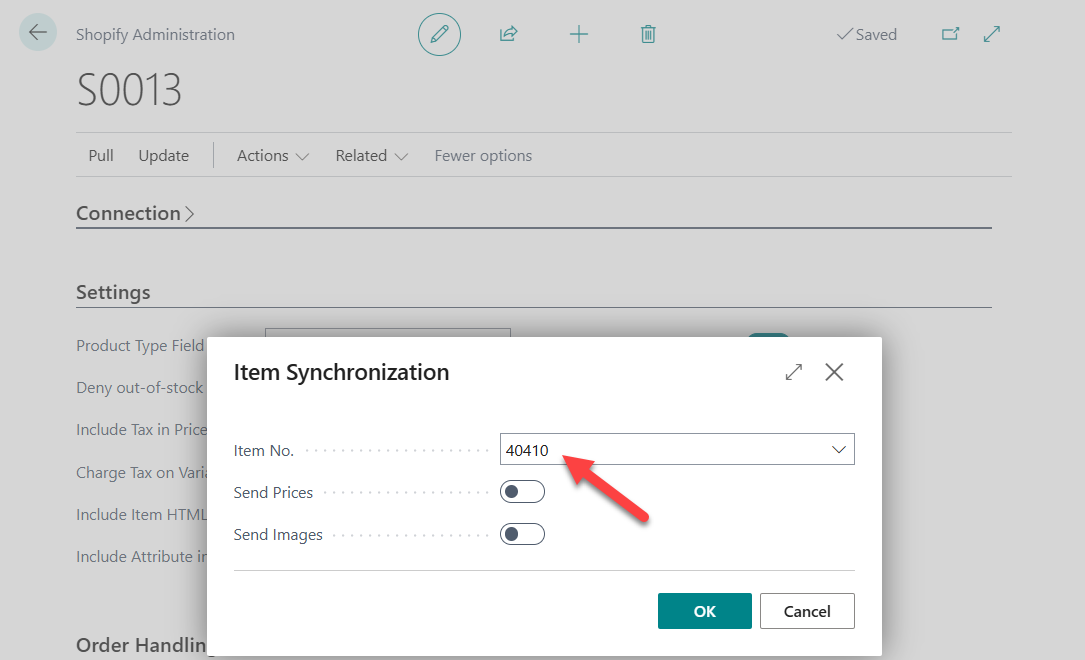Expand the Connection section
1085x660 pixels.
click(135, 213)
